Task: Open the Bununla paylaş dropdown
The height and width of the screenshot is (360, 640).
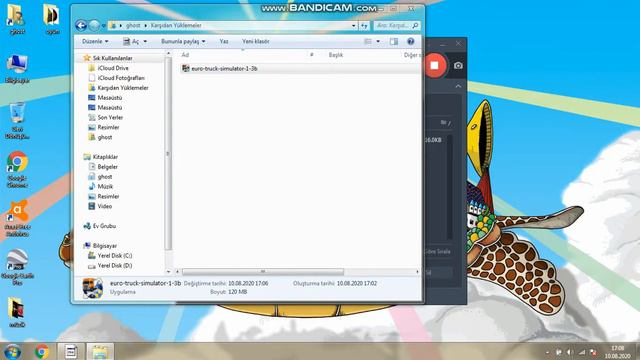Action: 183,41
